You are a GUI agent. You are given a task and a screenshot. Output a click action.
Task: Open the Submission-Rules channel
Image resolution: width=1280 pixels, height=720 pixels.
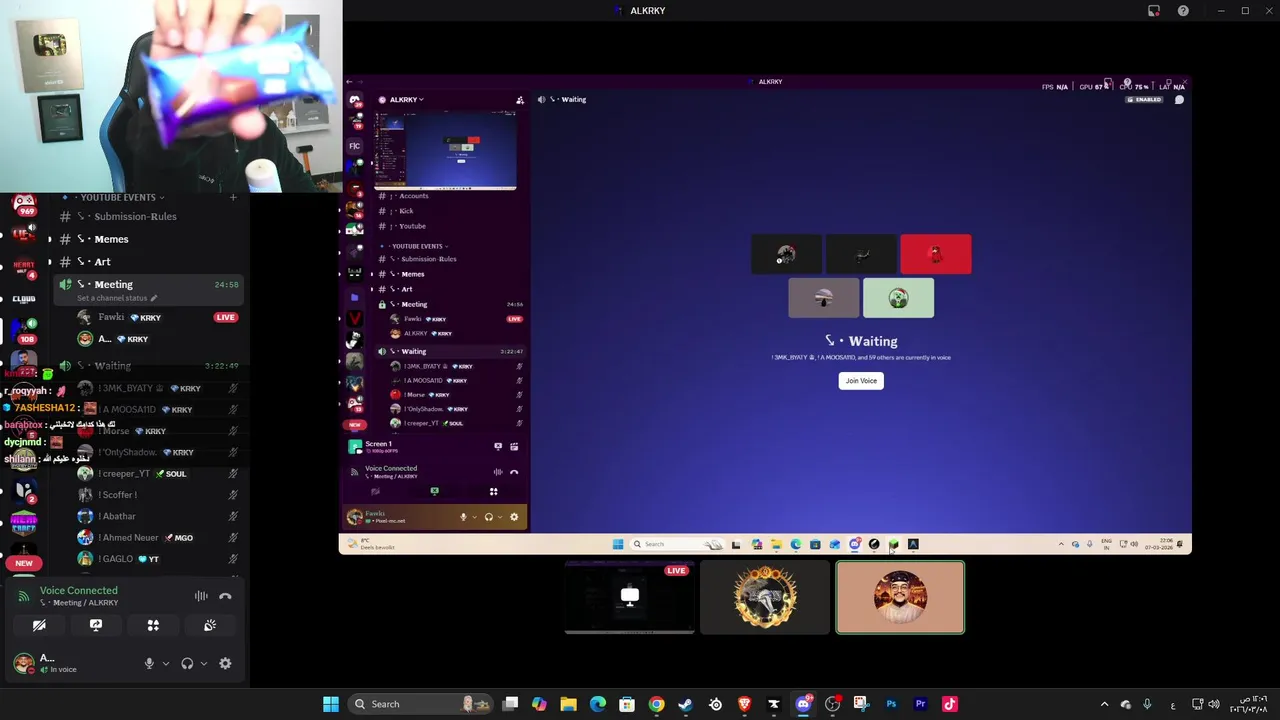[x=148, y=216]
